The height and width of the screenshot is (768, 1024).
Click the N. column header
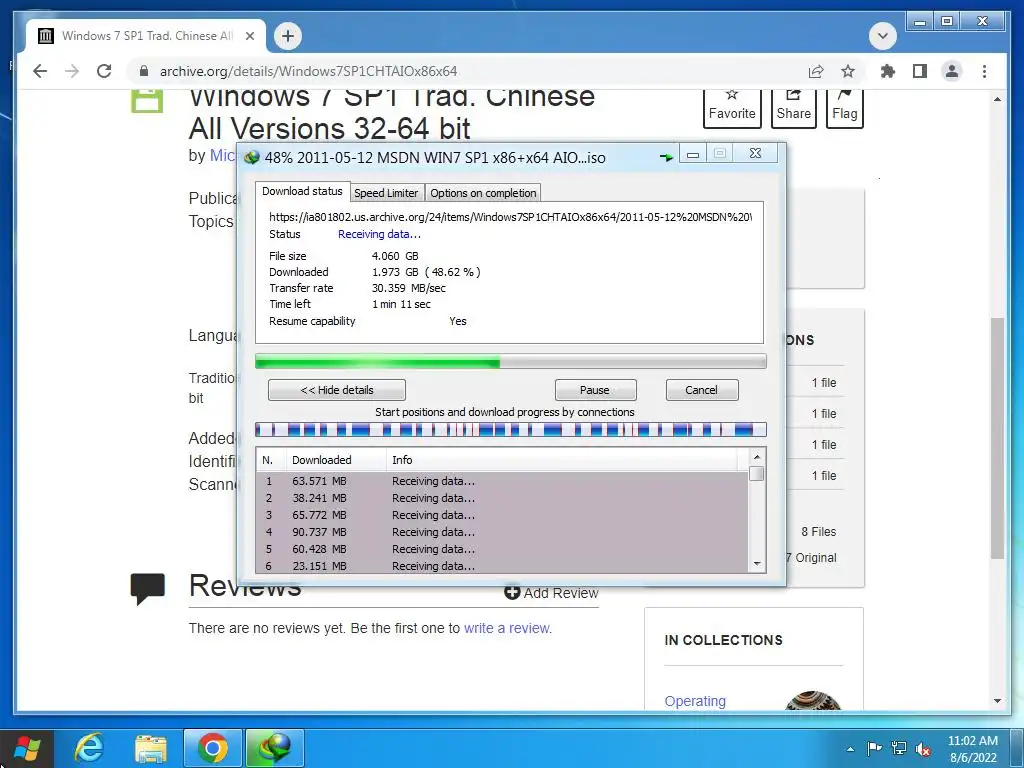(270, 460)
